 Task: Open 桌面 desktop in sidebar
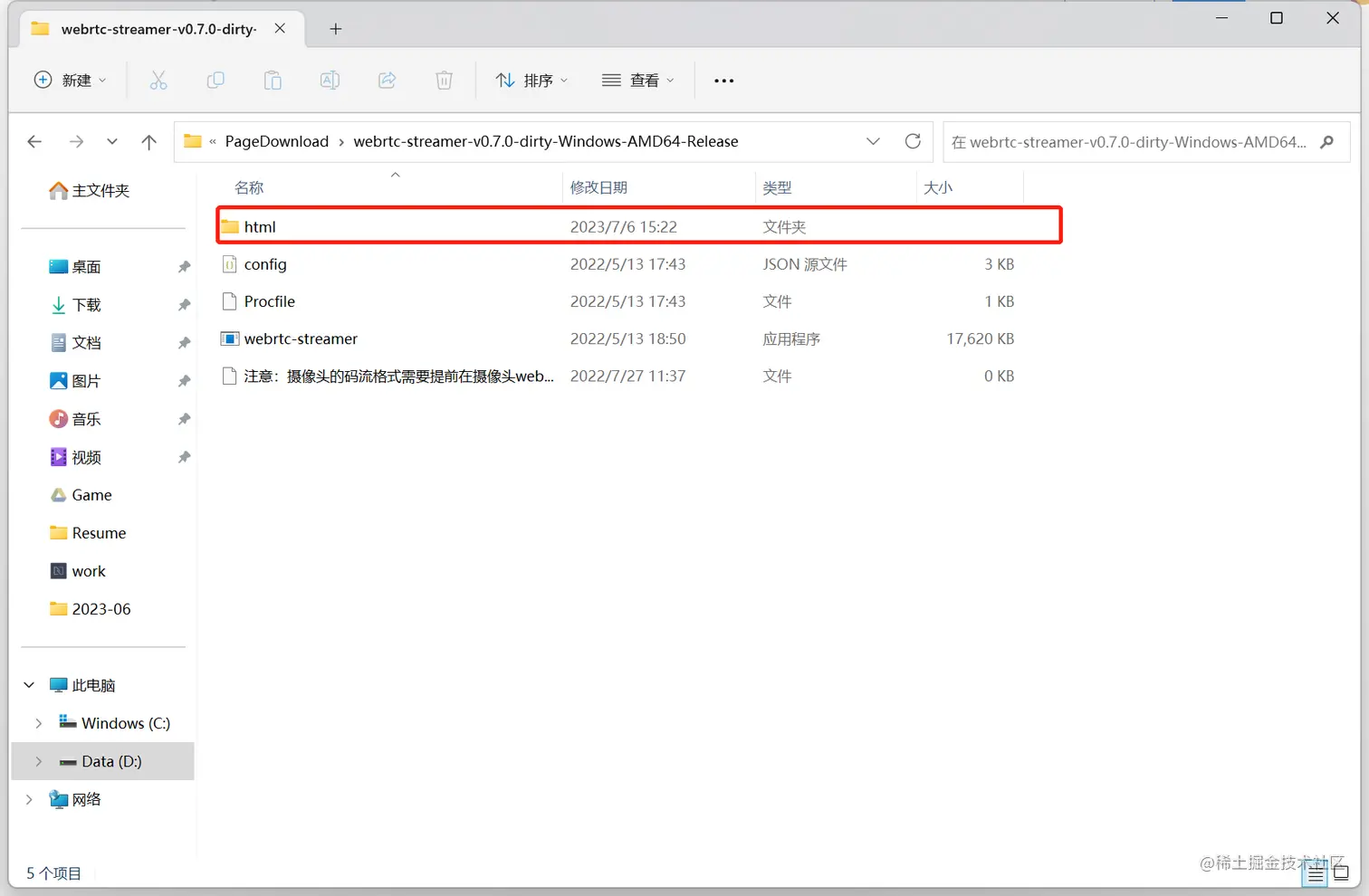pos(74,267)
